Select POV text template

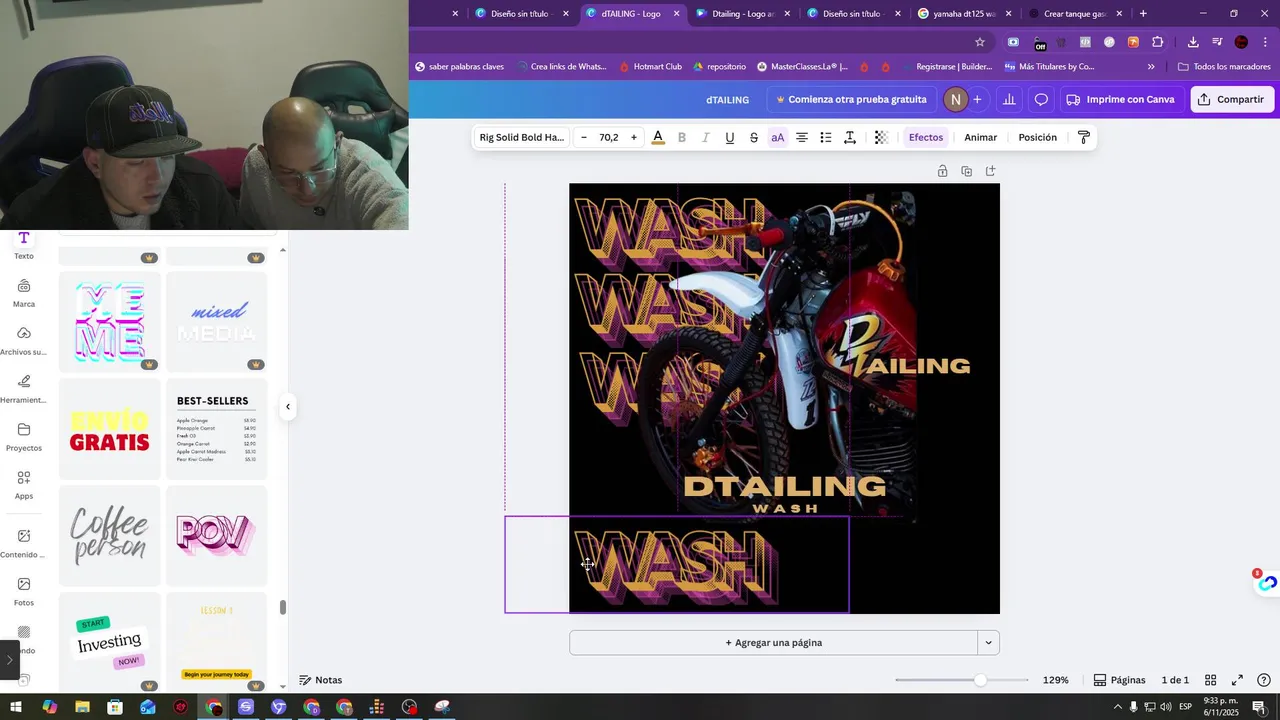pyautogui.click(x=217, y=536)
